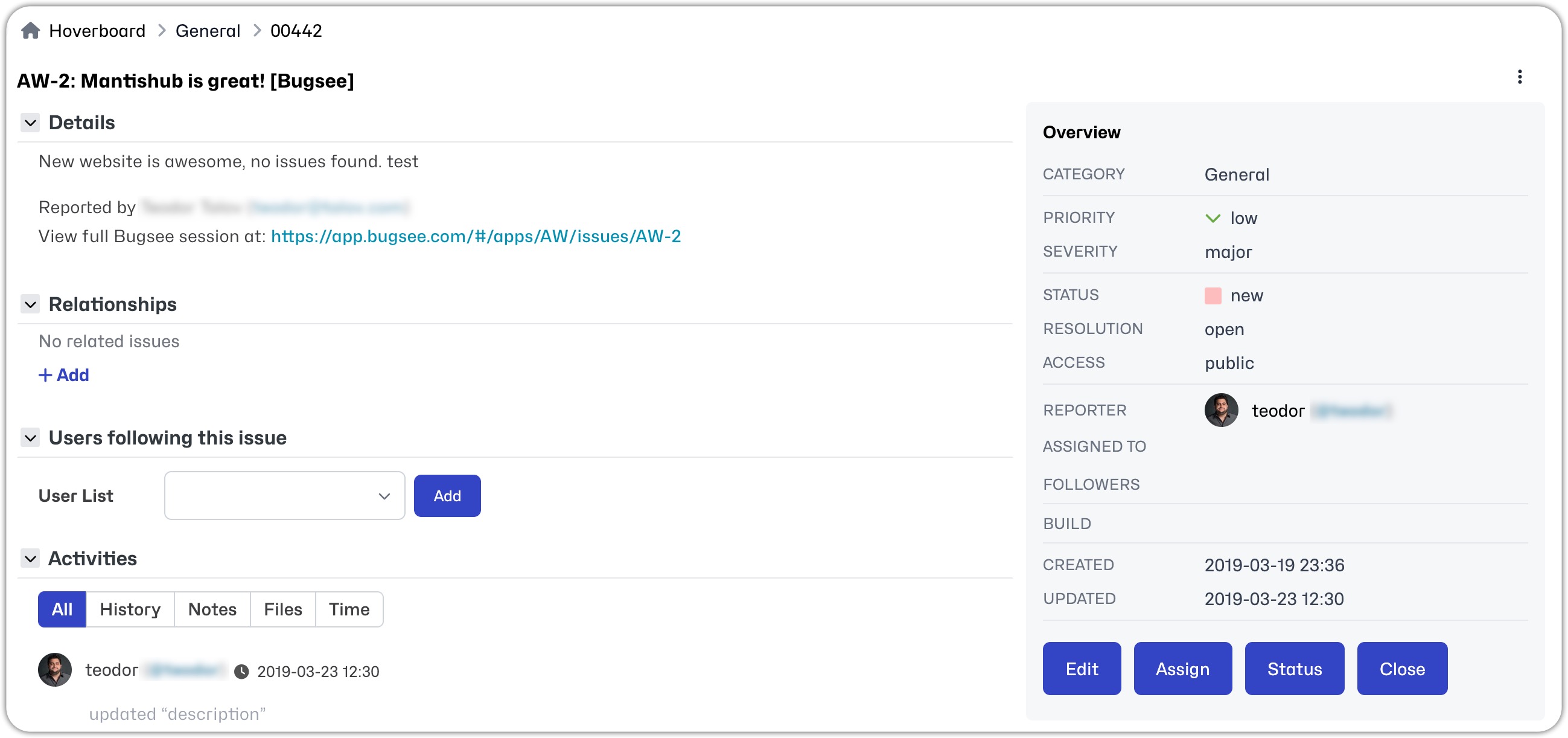Screen dimensions: 1568x738
Task: Click the Close issue button
Action: [x=1403, y=669]
